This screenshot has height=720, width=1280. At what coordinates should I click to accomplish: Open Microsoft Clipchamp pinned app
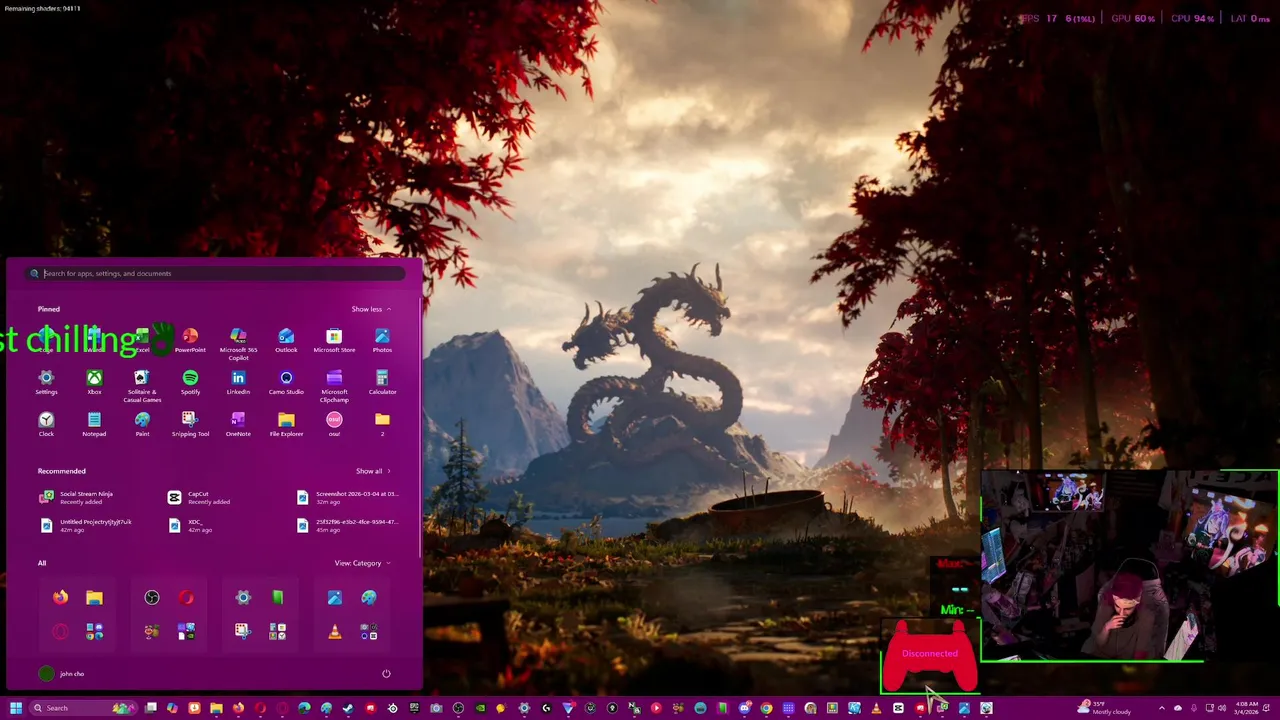click(334, 386)
